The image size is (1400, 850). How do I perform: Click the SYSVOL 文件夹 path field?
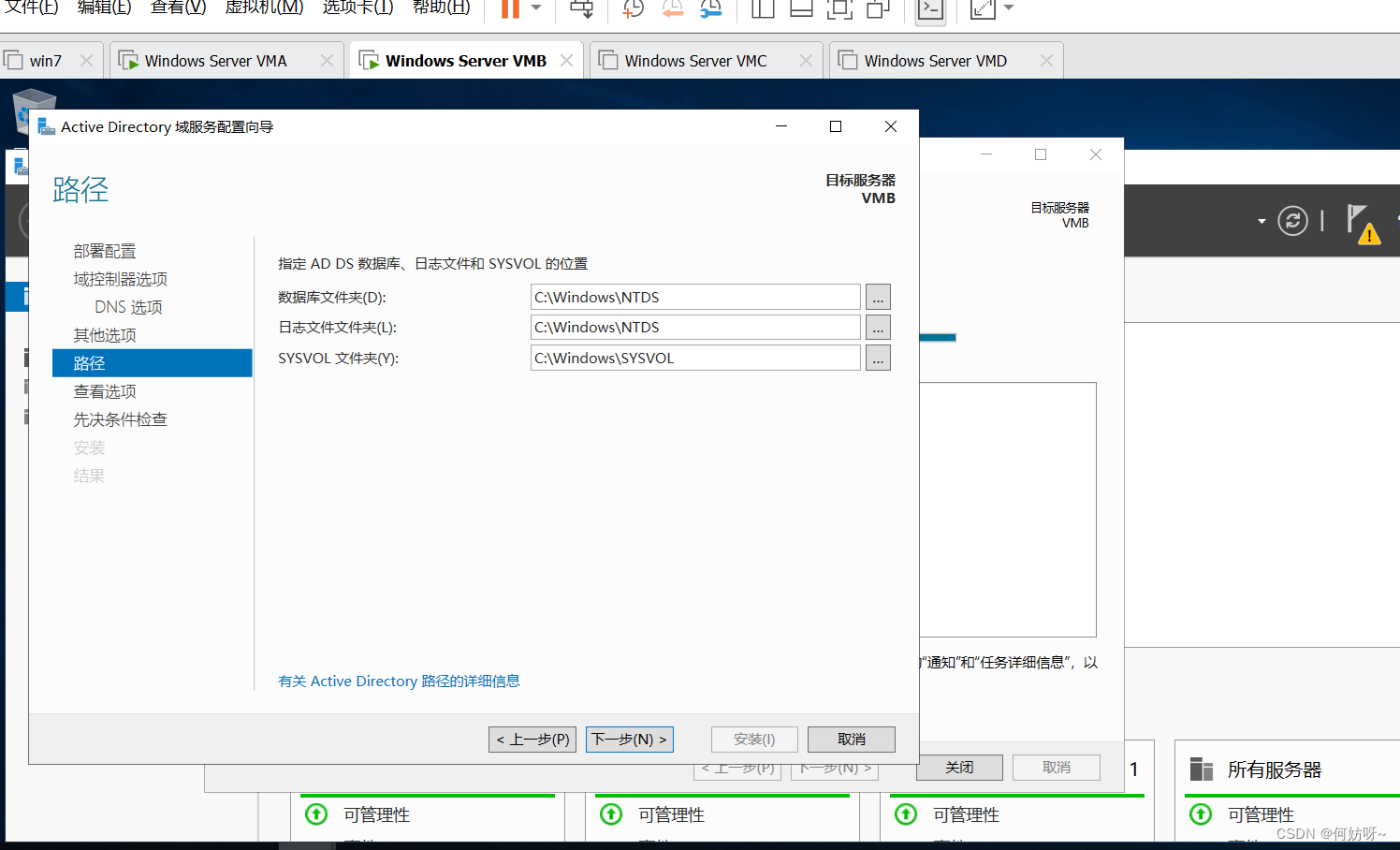coord(695,358)
